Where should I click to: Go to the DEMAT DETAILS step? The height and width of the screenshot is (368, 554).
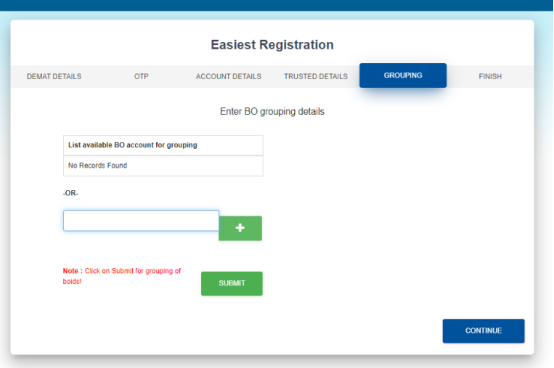coord(54,76)
